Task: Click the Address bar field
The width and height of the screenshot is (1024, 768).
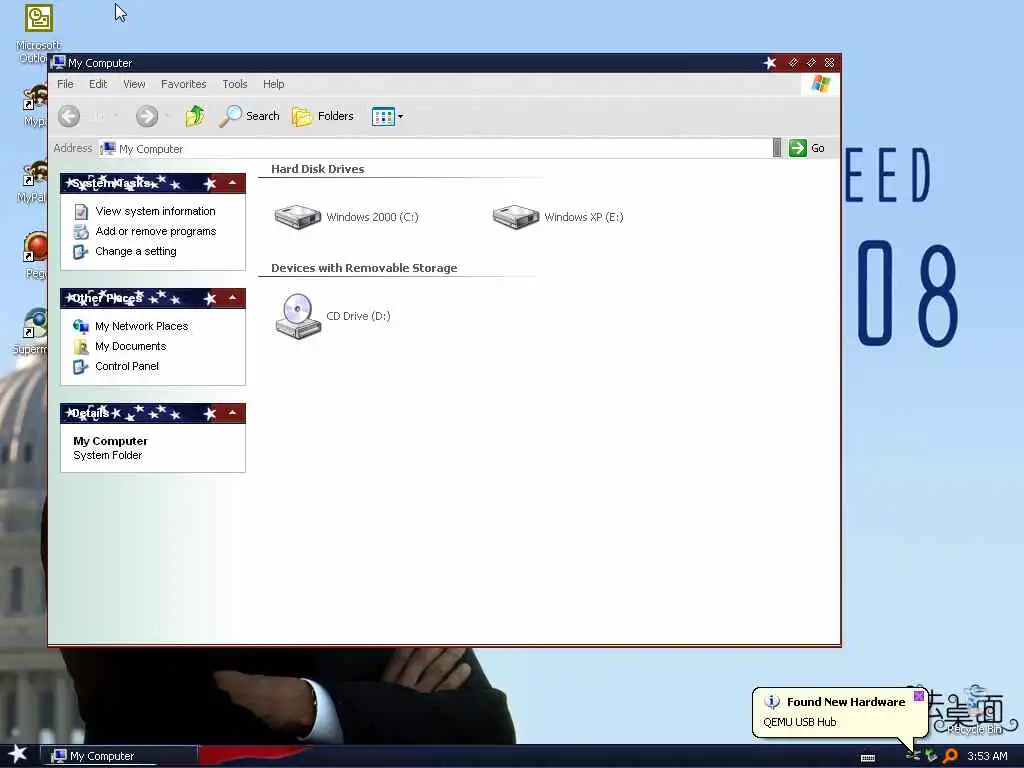Action: click(x=435, y=149)
